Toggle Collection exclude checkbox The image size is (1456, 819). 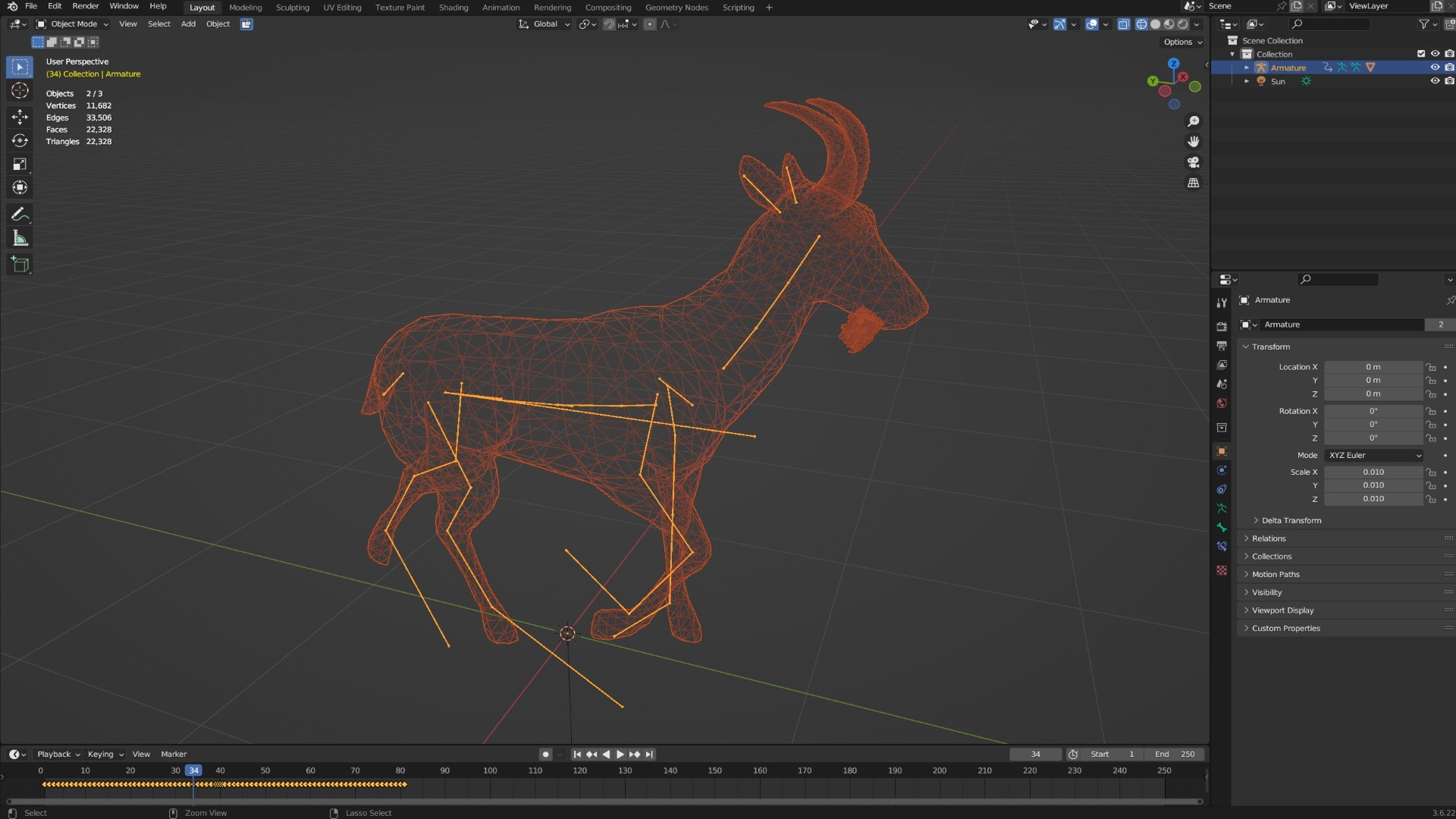click(x=1421, y=54)
